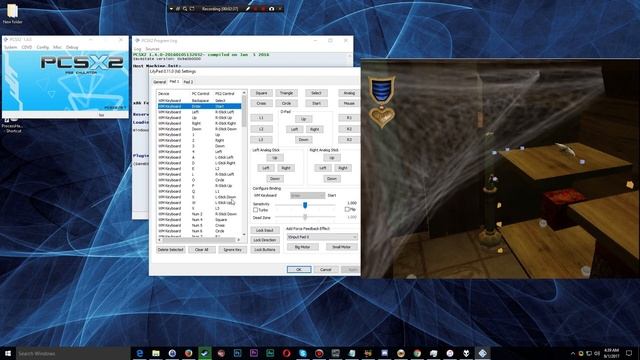This screenshot has height=360, width=640.
Task: Click the Small Motor button
Action: (341, 247)
